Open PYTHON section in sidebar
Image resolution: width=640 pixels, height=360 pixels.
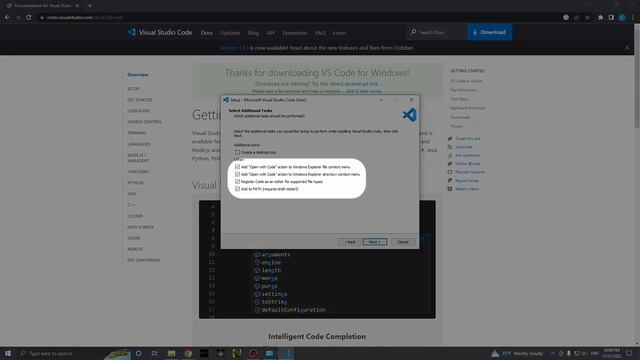(135, 183)
